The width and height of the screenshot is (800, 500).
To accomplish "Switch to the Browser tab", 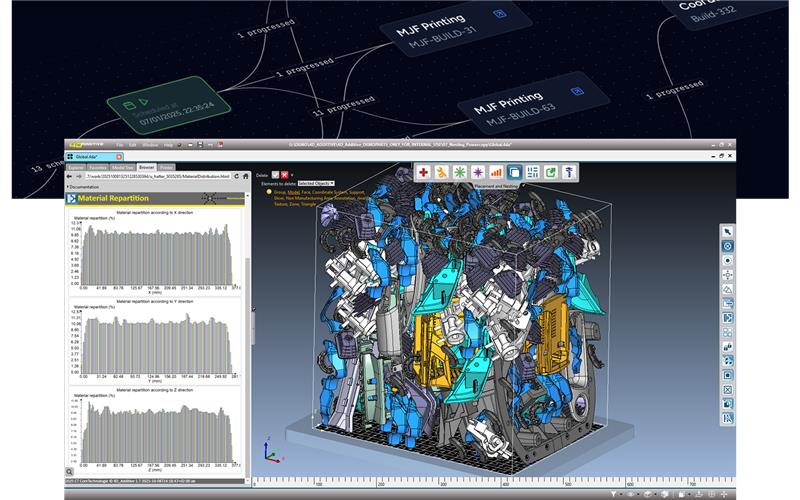I will coord(146,167).
